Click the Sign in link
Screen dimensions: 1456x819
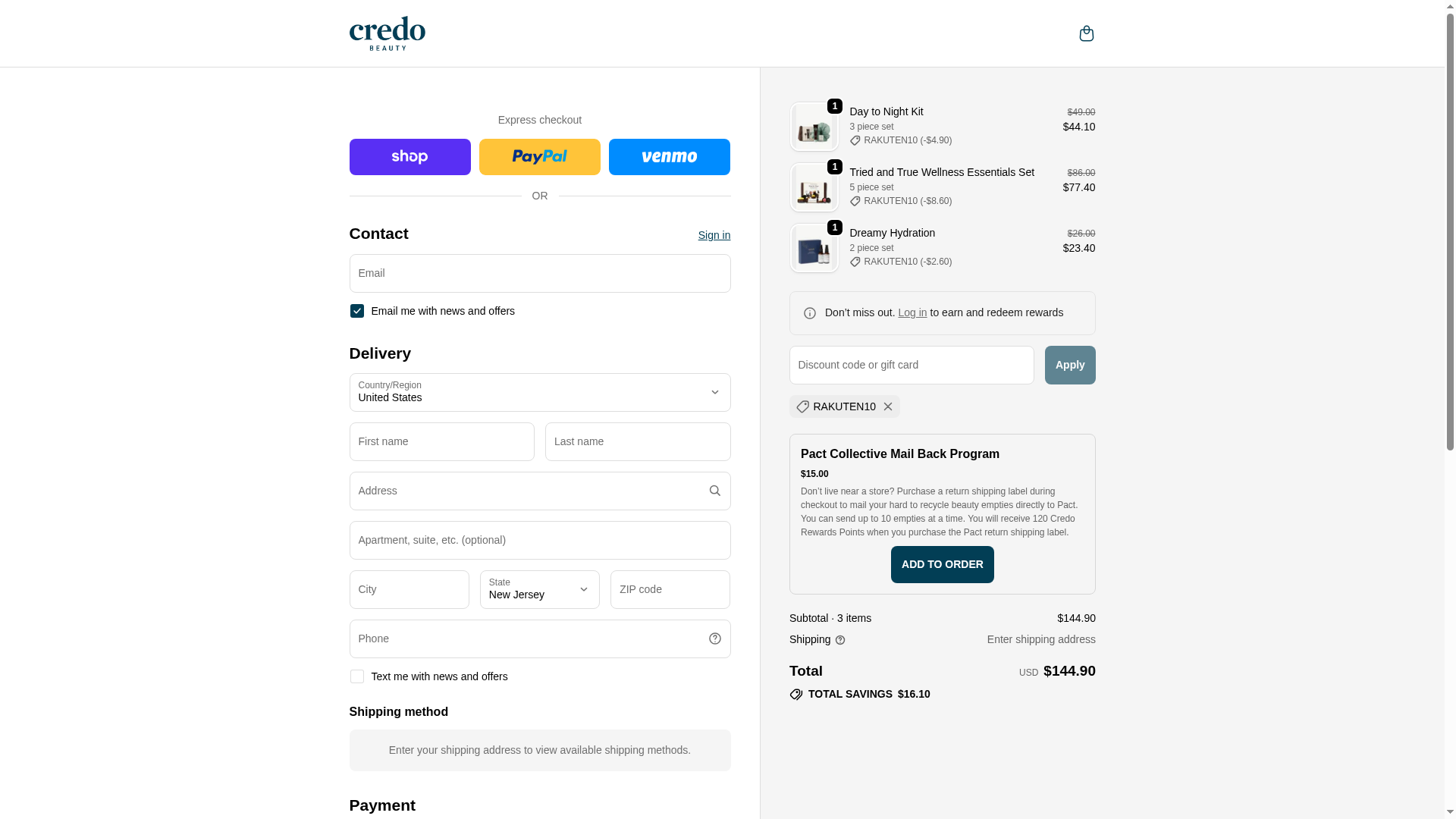tap(714, 235)
